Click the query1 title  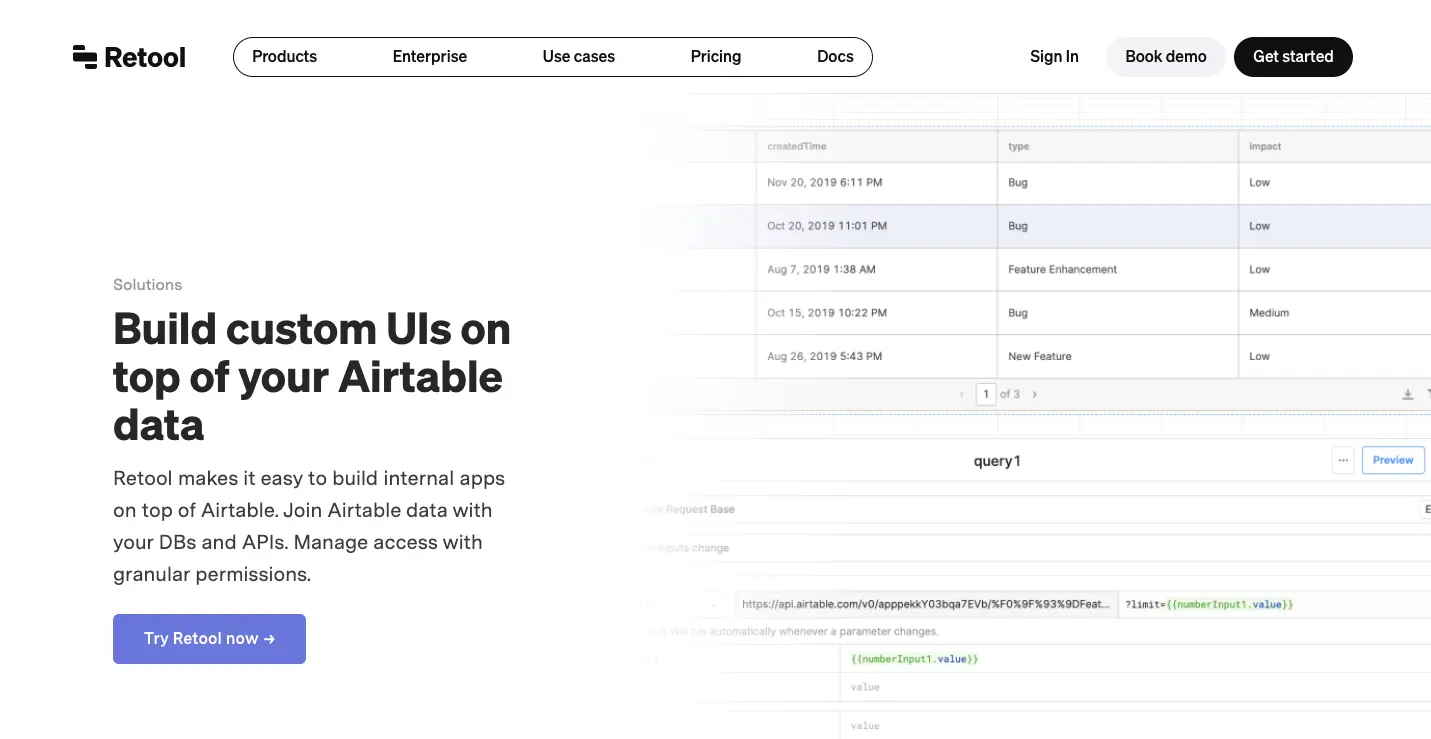997,461
